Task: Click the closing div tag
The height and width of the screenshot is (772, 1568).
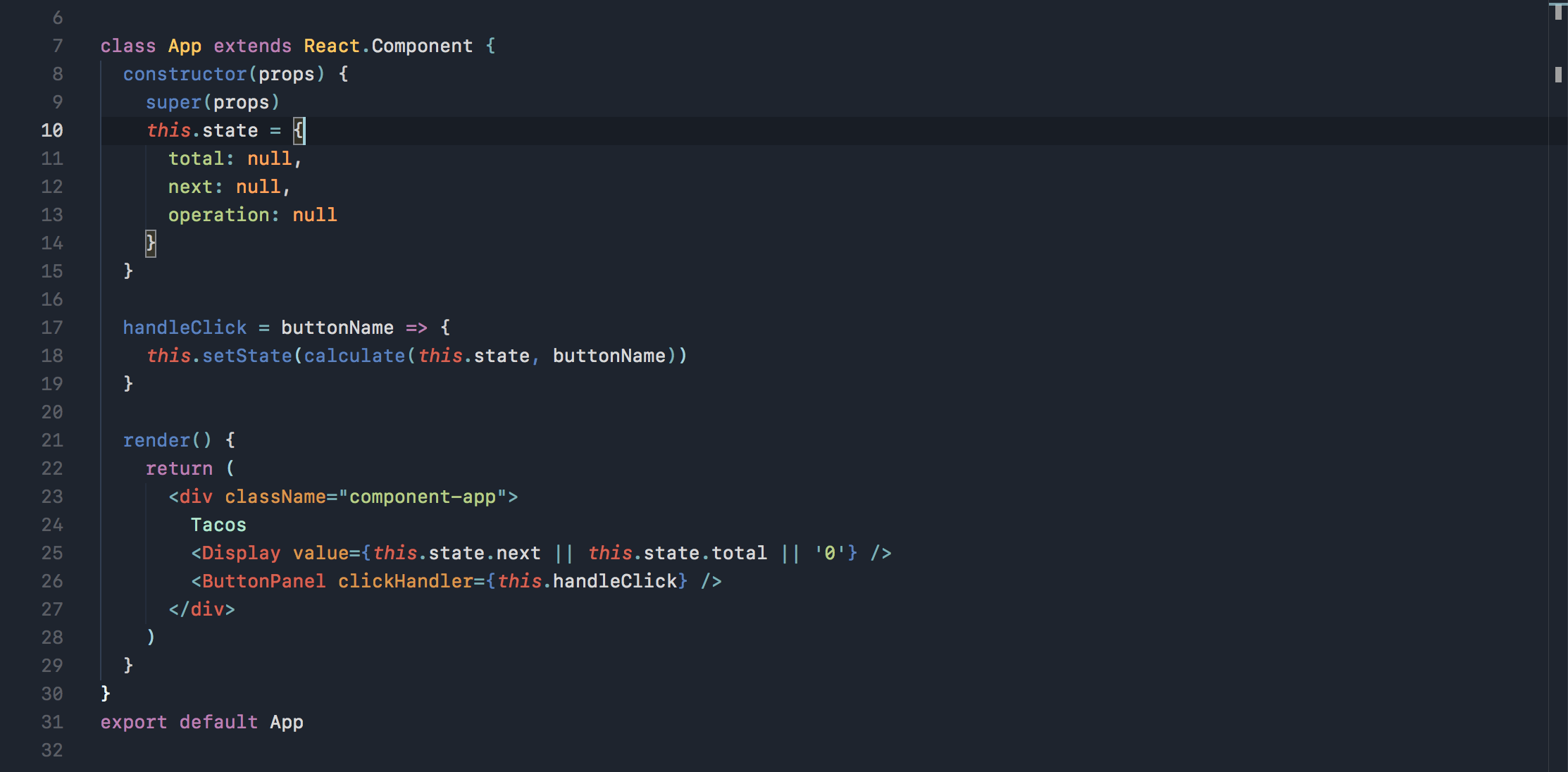Action: [201, 609]
